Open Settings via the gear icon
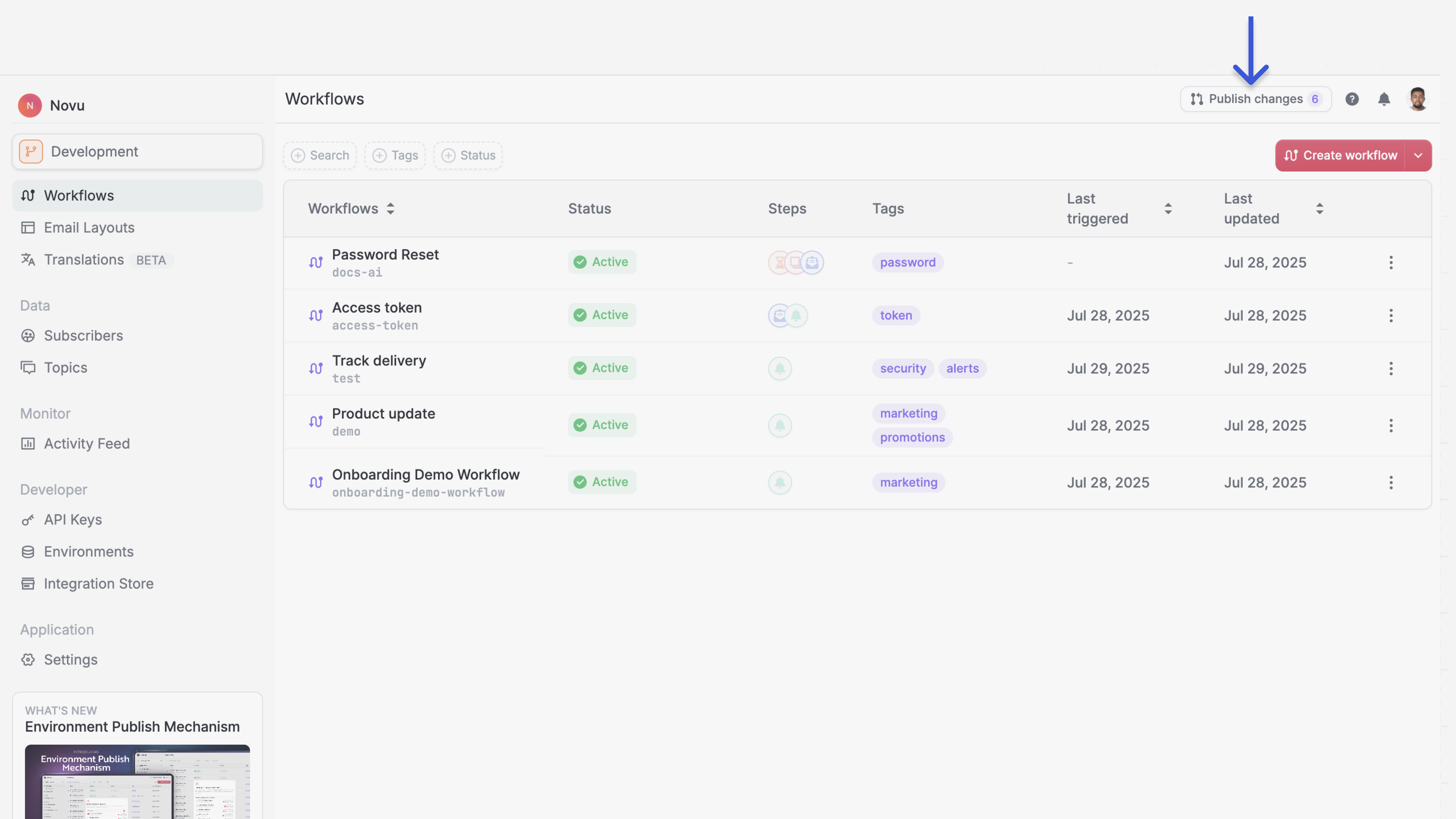 [28, 660]
